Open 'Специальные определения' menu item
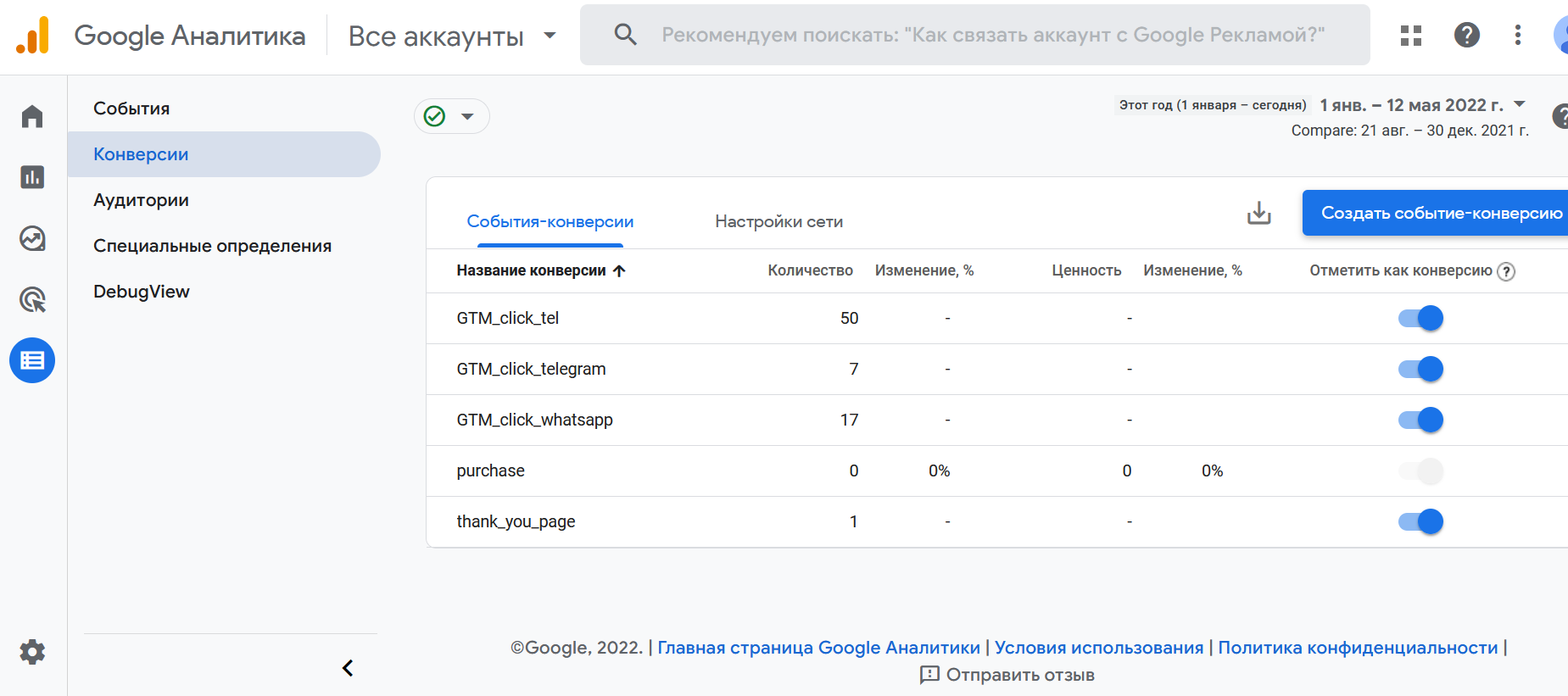The width and height of the screenshot is (1568, 696). tap(212, 246)
